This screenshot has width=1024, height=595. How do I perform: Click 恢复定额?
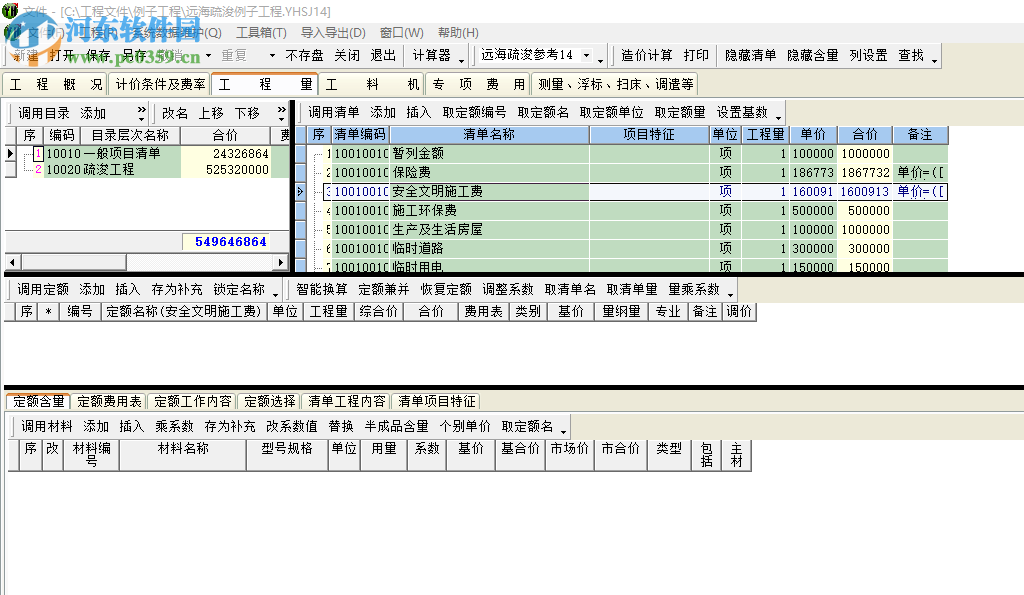coord(445,289)
